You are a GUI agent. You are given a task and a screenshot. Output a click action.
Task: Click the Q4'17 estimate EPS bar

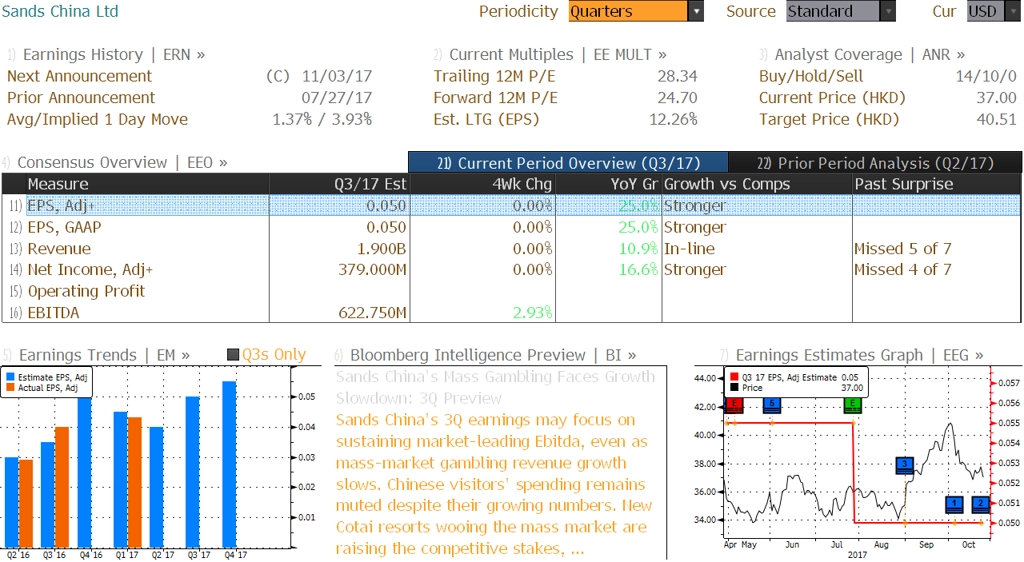tap(229, 464)
